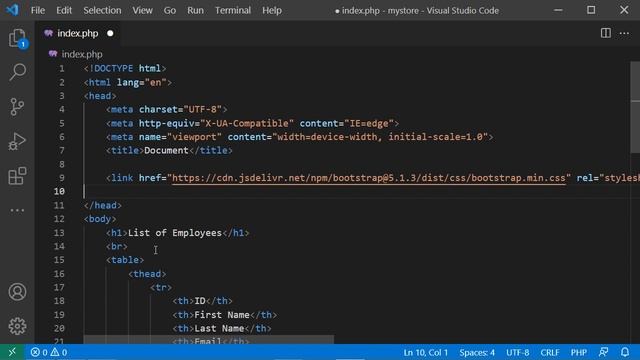640x360 pixels.
Task: Maximize the Visual Studio Code window
Action: 591,10
